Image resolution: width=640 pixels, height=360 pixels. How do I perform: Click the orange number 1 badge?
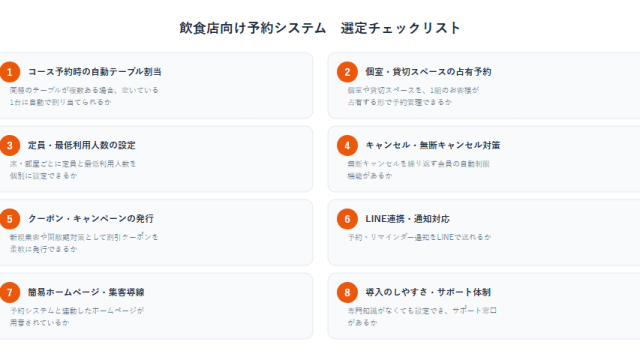9,72
